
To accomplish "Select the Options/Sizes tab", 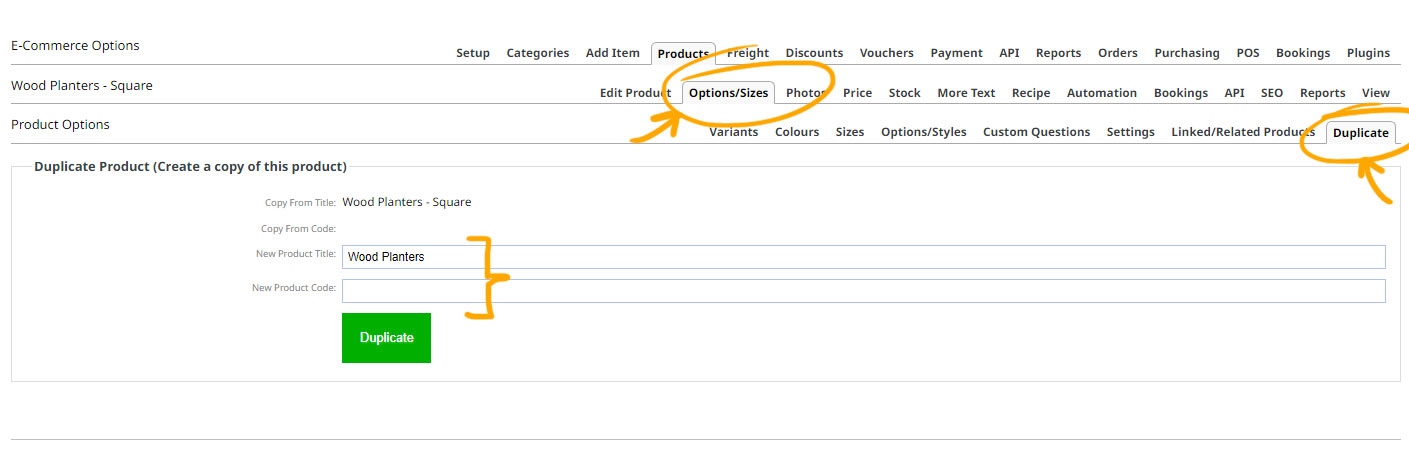I will tap(729, 93).
